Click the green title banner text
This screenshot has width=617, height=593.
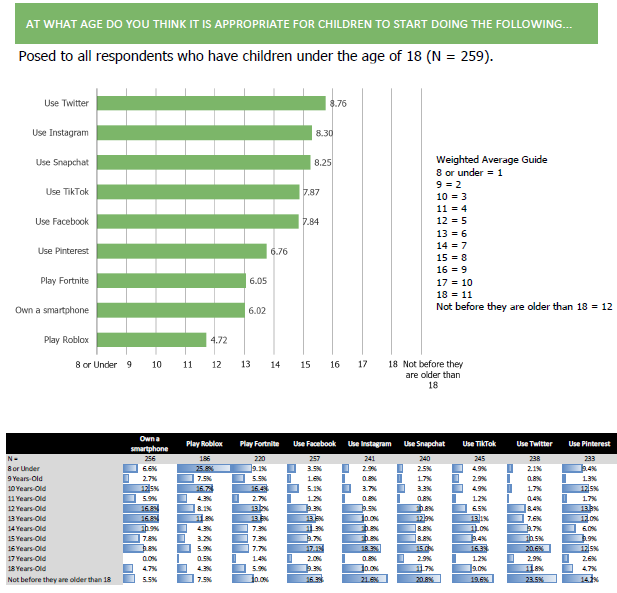[x=299, y=24]
